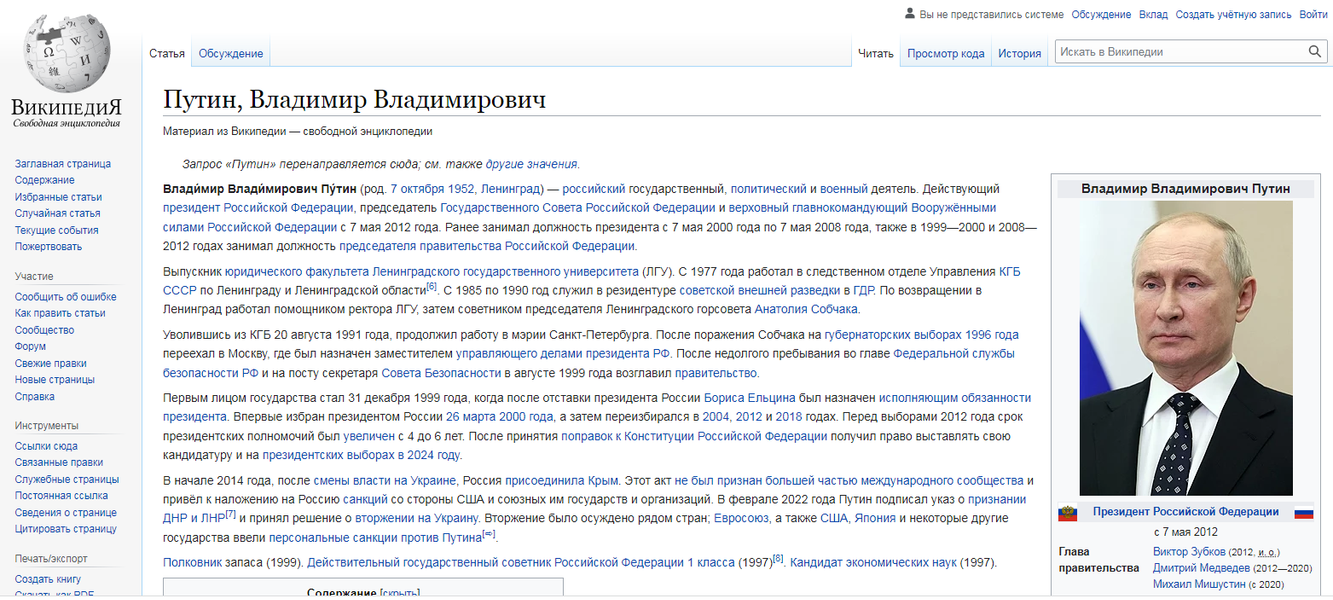The width and height of the screenshot is (1333, 600).
Task: Click the 'Вклад' link at top
Action: pyautogui.click(x=1153, y=15)
